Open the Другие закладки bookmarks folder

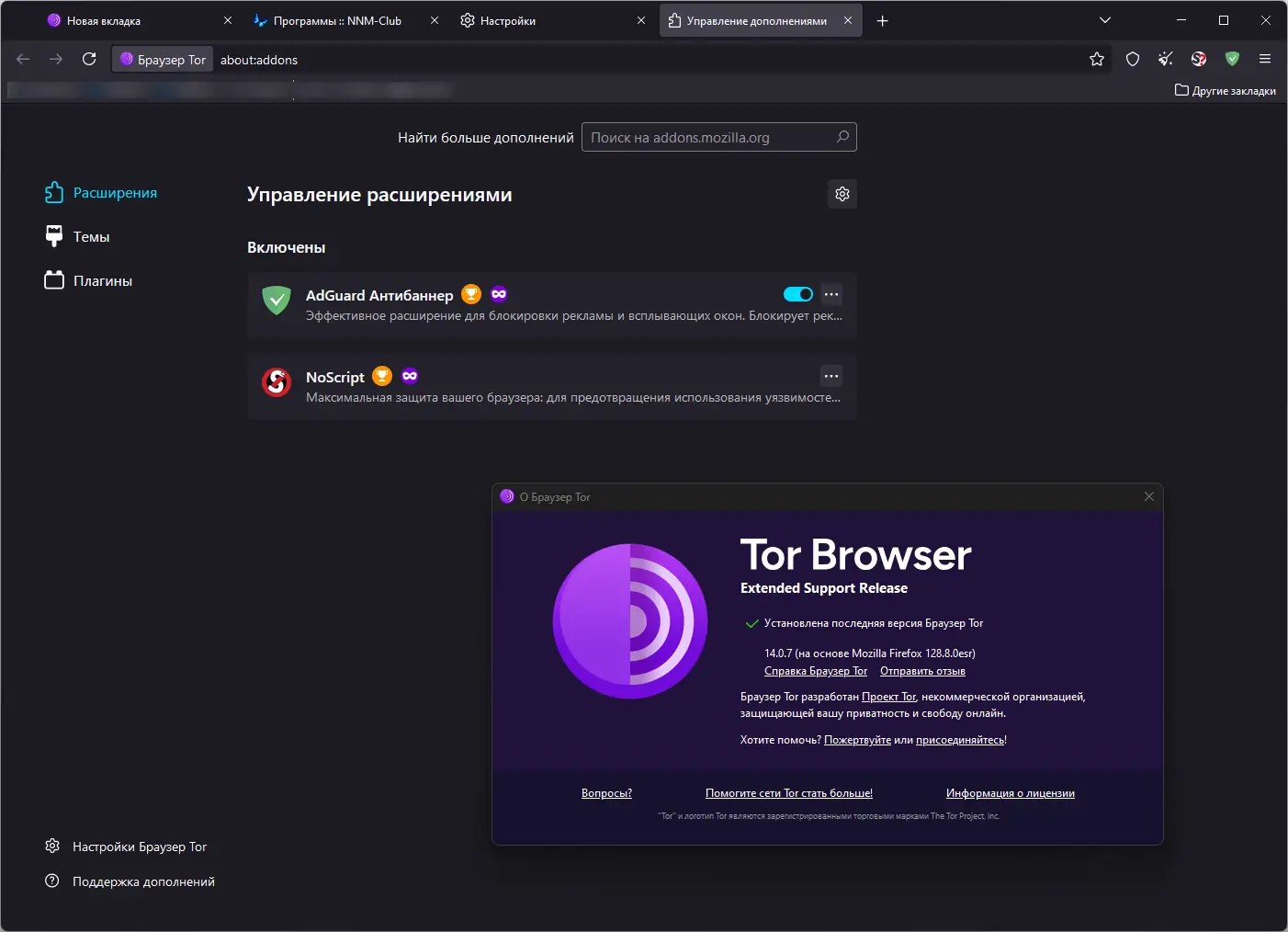(1226, 90)
